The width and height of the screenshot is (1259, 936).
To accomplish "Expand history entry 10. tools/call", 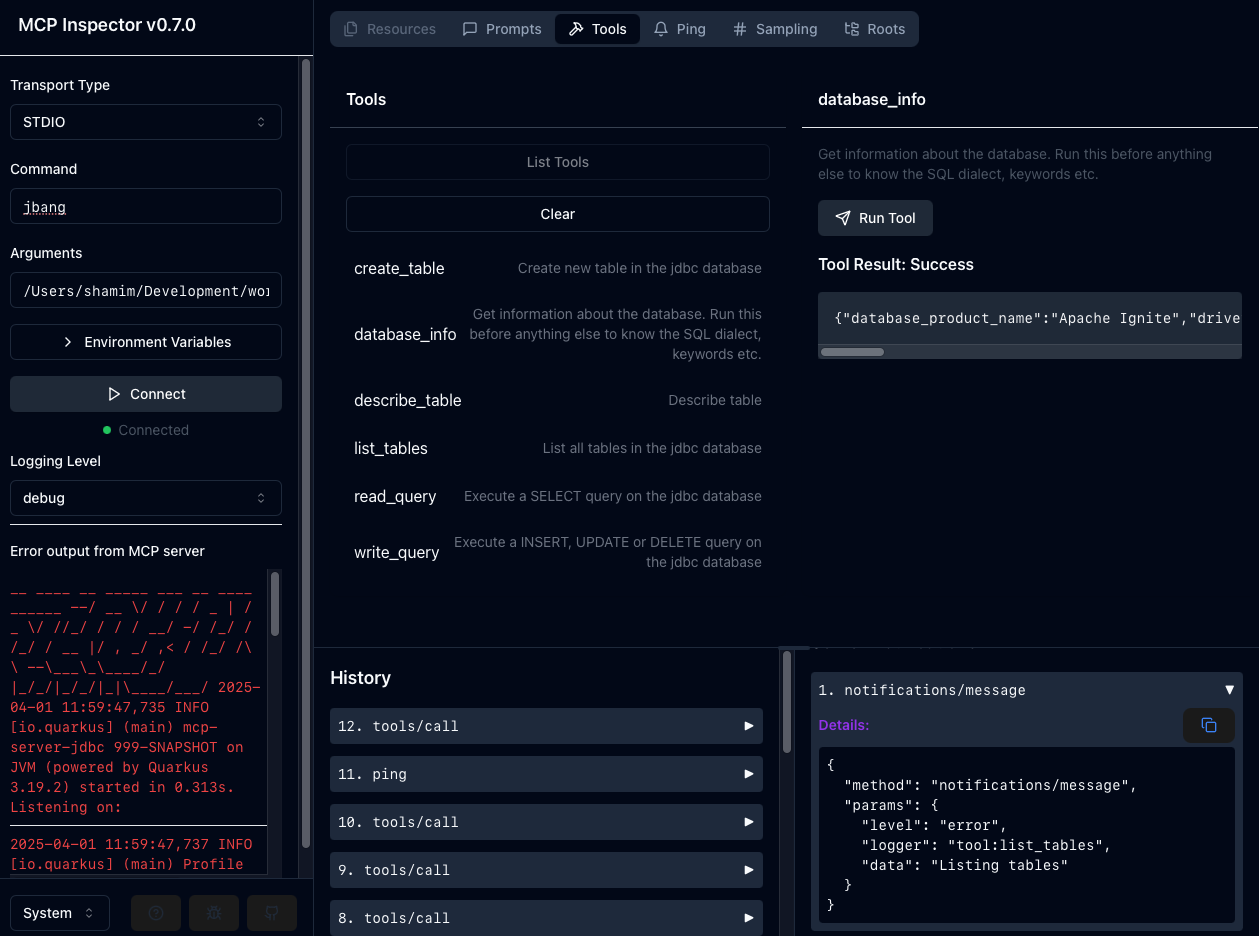I will coord(546,822).
